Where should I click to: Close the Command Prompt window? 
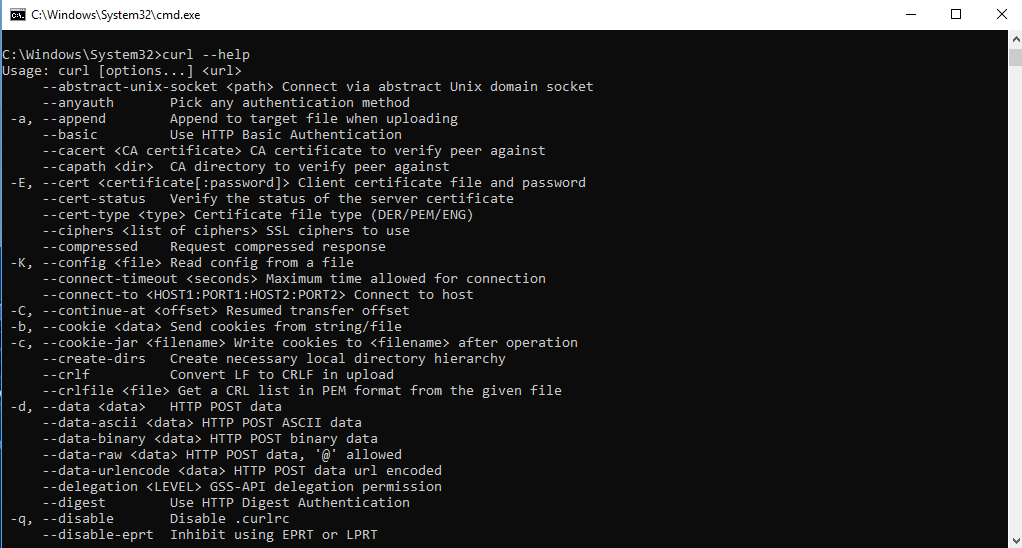1000,15
